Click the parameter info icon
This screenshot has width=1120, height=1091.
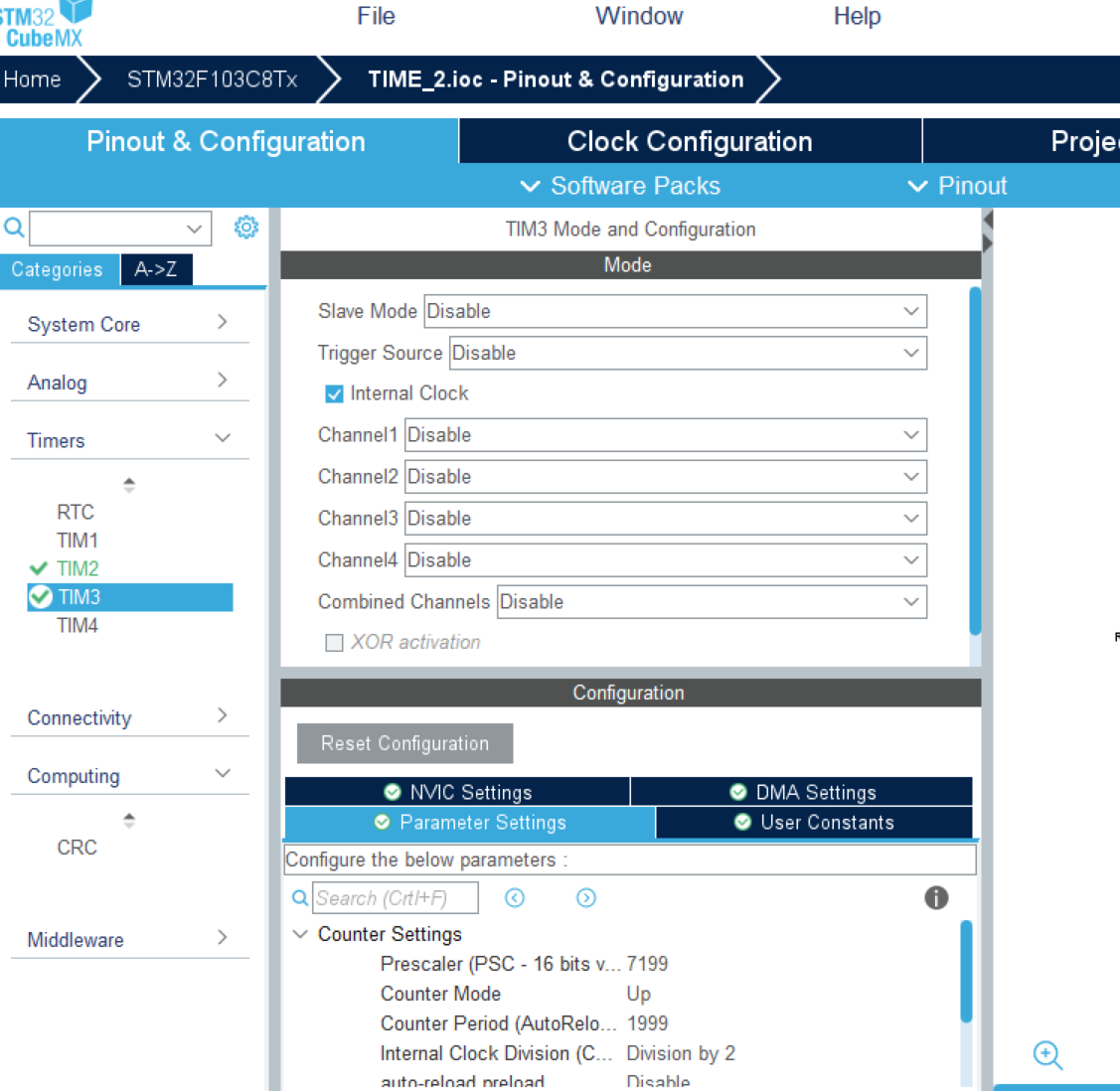(936, 897)
